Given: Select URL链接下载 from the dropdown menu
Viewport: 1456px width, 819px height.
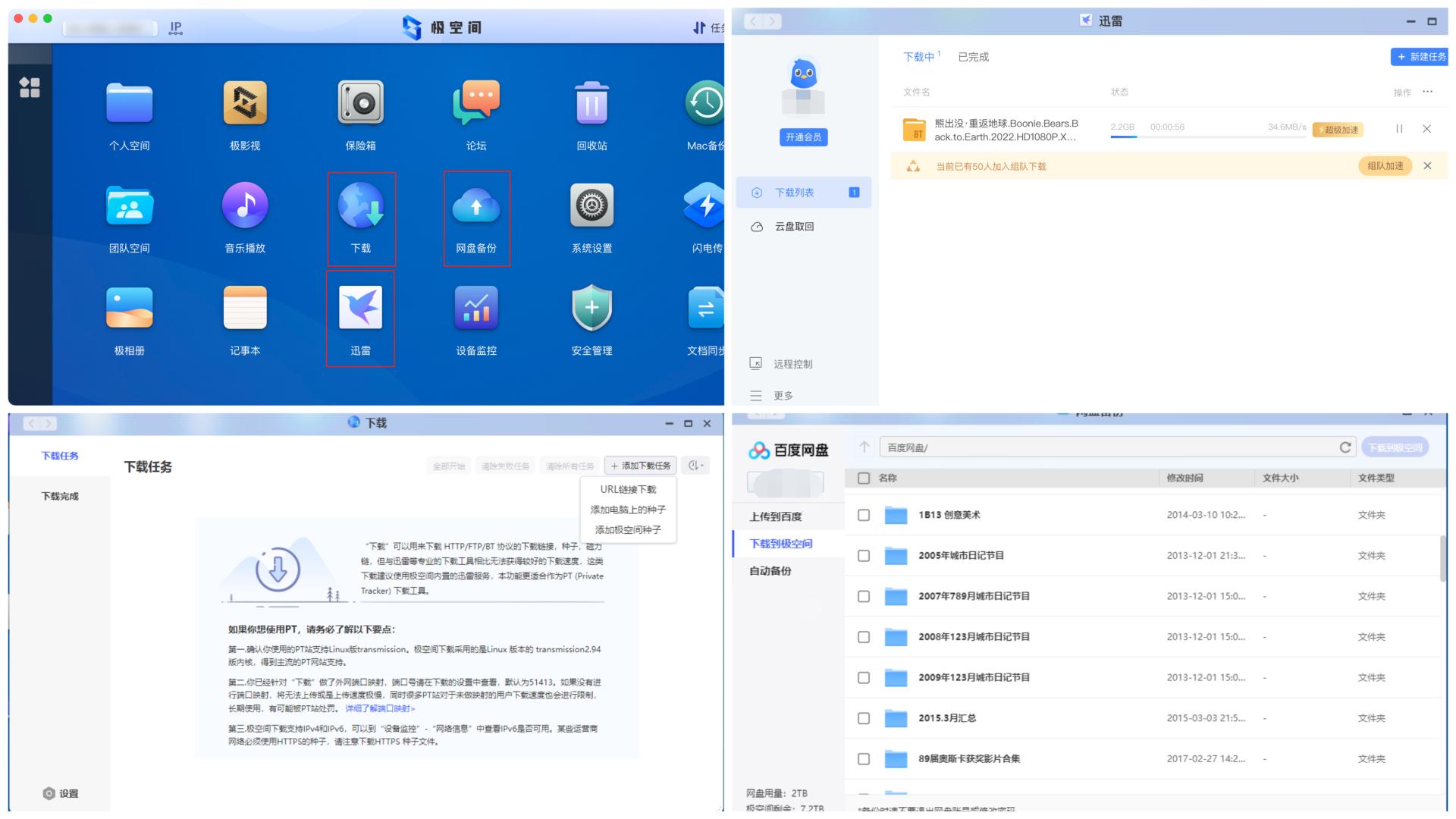Looking at the screenshot, I should point(628,489).
